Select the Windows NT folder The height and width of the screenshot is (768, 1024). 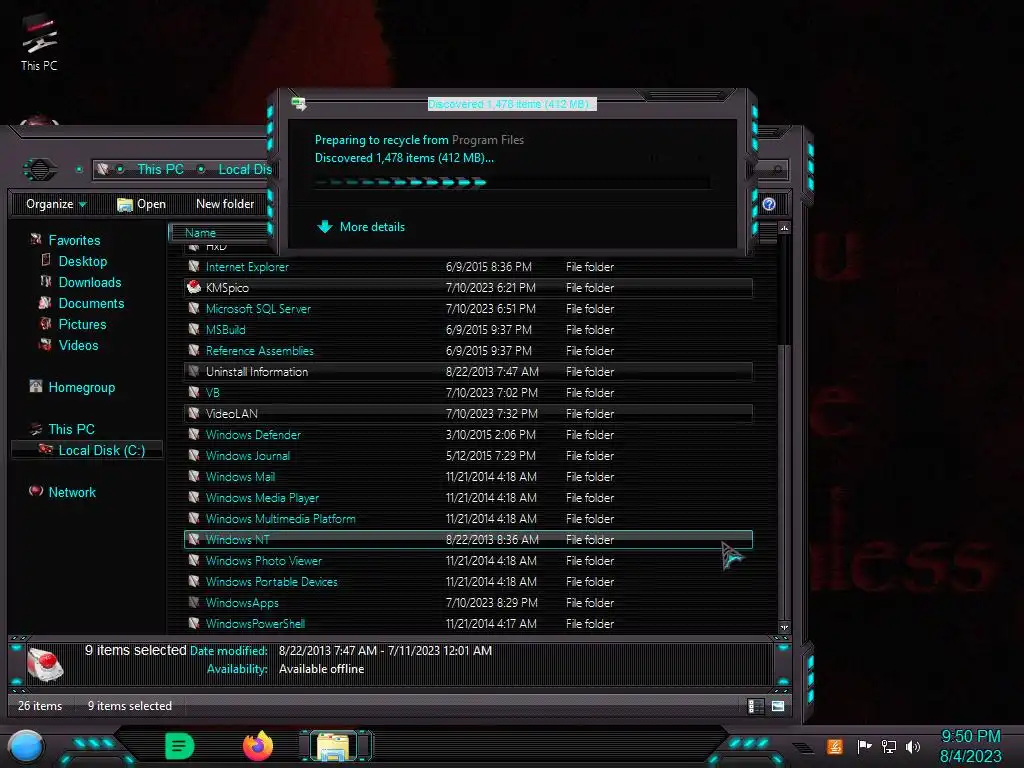(469, 539)
